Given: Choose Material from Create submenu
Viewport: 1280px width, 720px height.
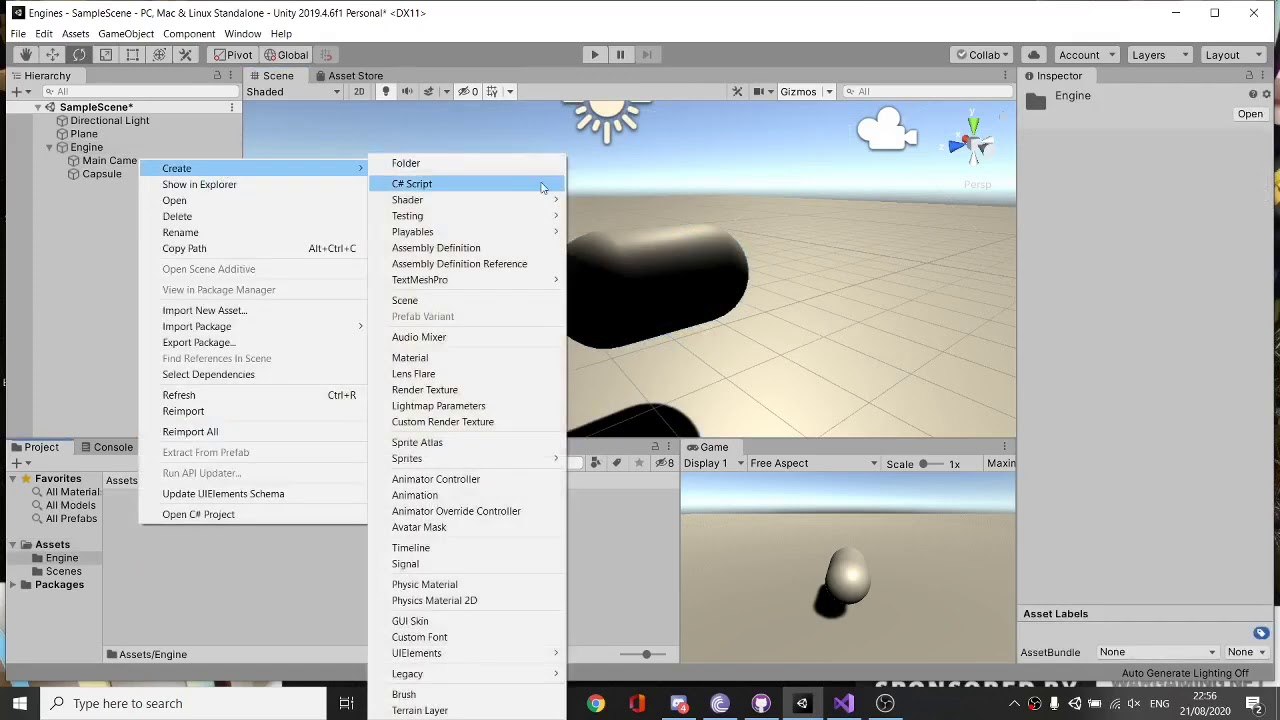Looking at the screenshot, I should click(x=466, y=358).
